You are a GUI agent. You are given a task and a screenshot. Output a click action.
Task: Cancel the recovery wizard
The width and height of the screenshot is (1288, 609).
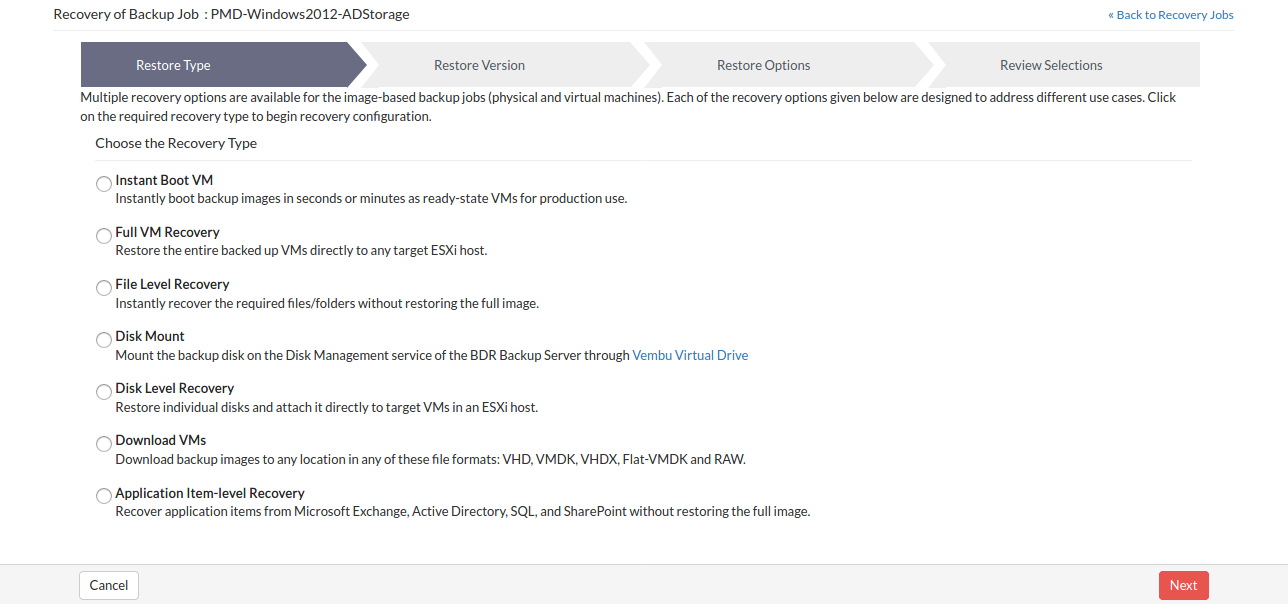point(109,585)
